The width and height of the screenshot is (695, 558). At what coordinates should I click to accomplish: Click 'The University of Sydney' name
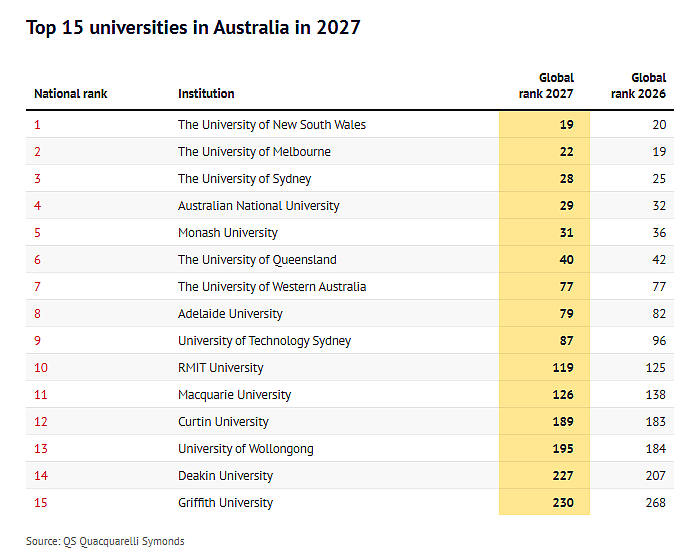coord(245,179)
